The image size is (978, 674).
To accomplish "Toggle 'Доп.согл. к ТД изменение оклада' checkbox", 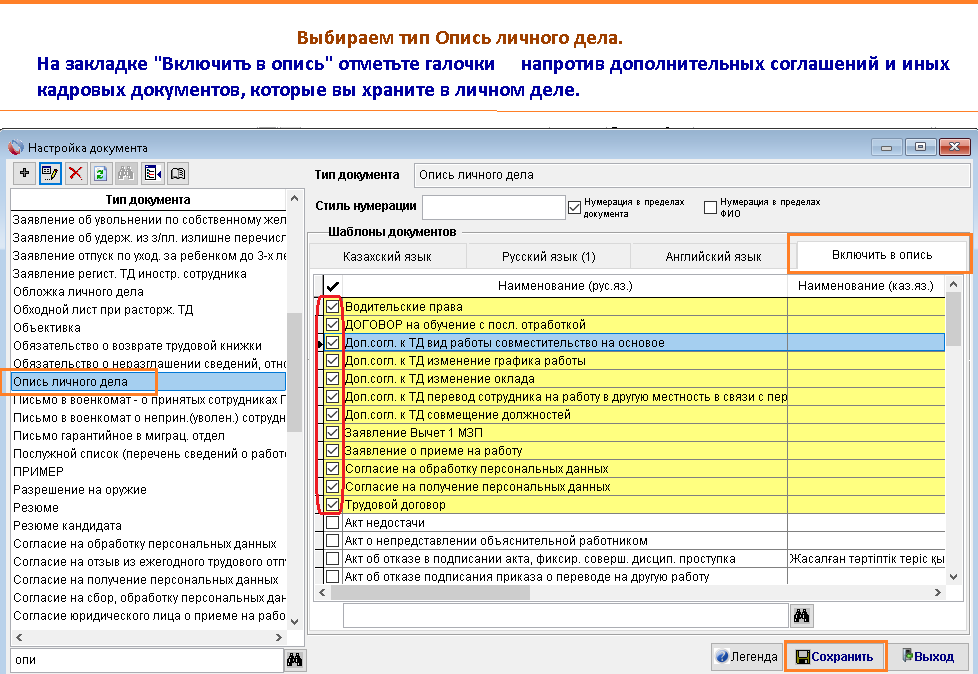I will (x=332, y=378).
